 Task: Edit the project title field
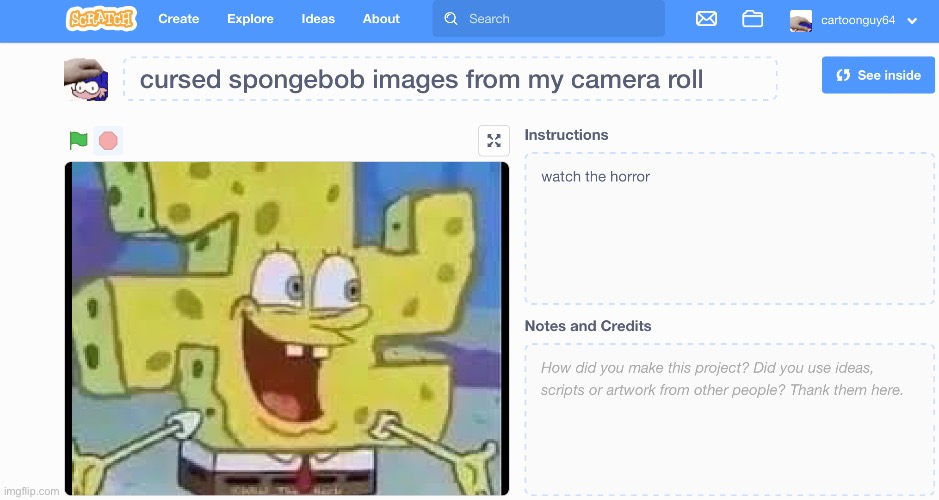[x=450, y=79]
